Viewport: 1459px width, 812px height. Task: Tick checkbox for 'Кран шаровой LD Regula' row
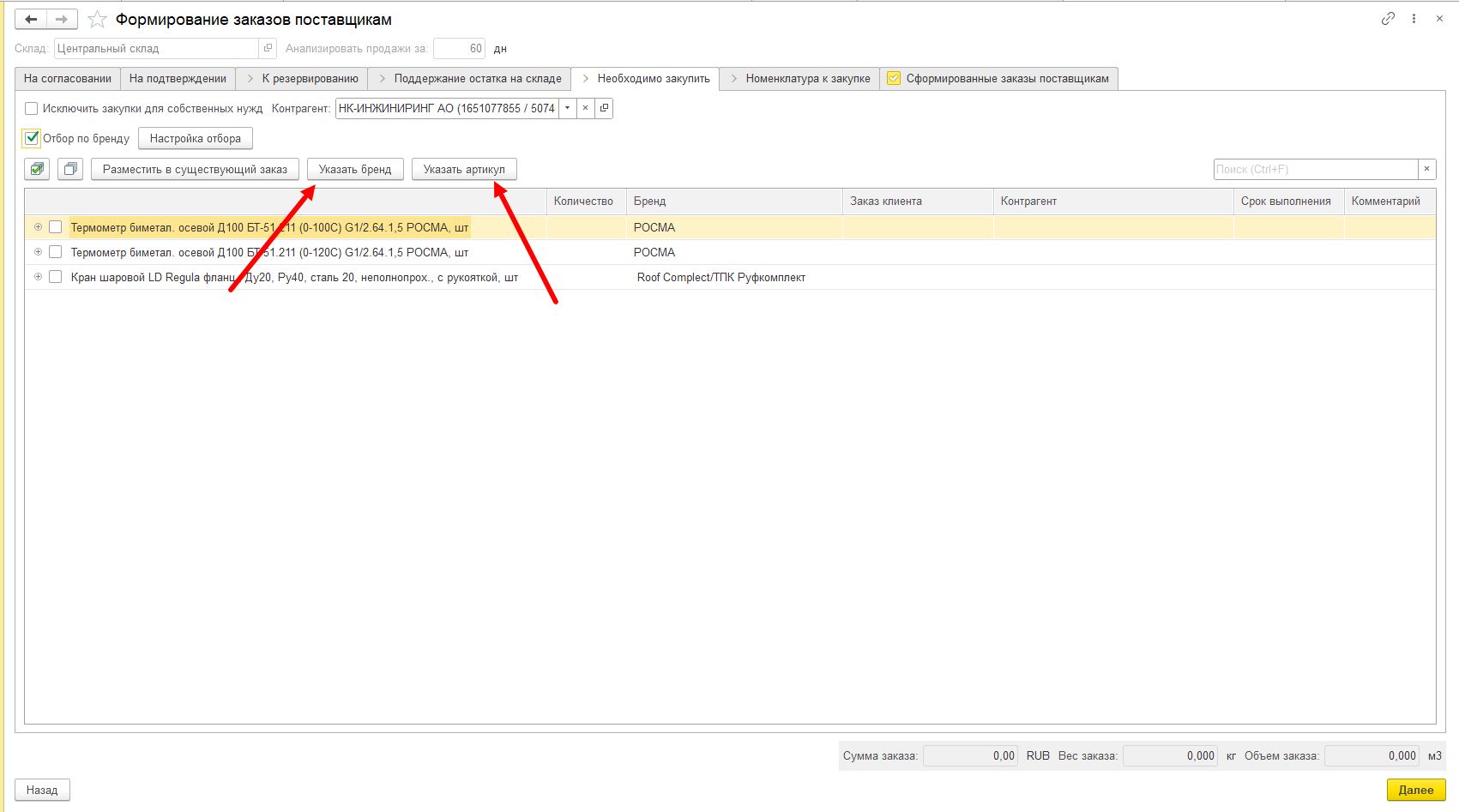point(56,277)
